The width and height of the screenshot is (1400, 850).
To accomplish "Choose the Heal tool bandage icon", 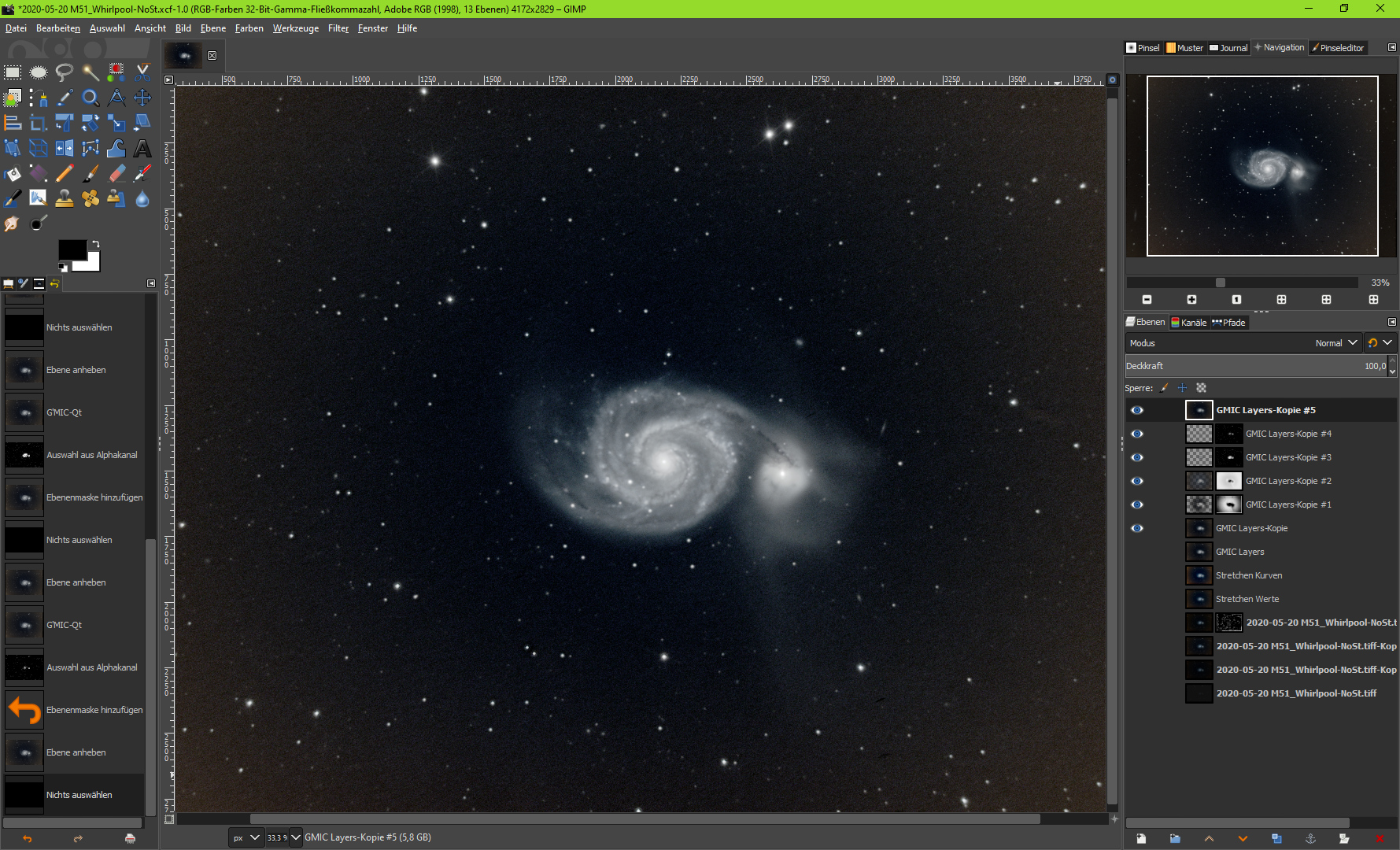I will [91, 198].
